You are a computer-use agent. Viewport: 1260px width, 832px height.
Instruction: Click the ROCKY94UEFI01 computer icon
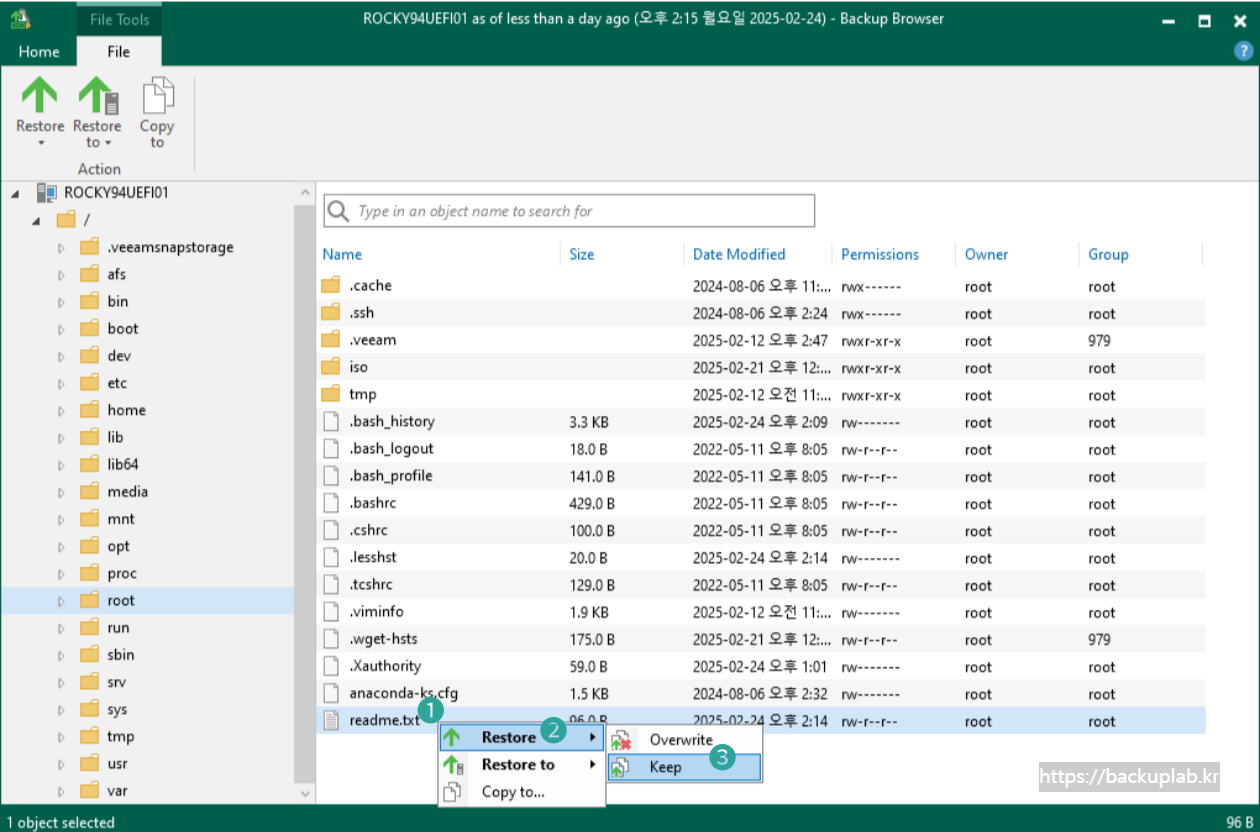click(x=46, y=193)
